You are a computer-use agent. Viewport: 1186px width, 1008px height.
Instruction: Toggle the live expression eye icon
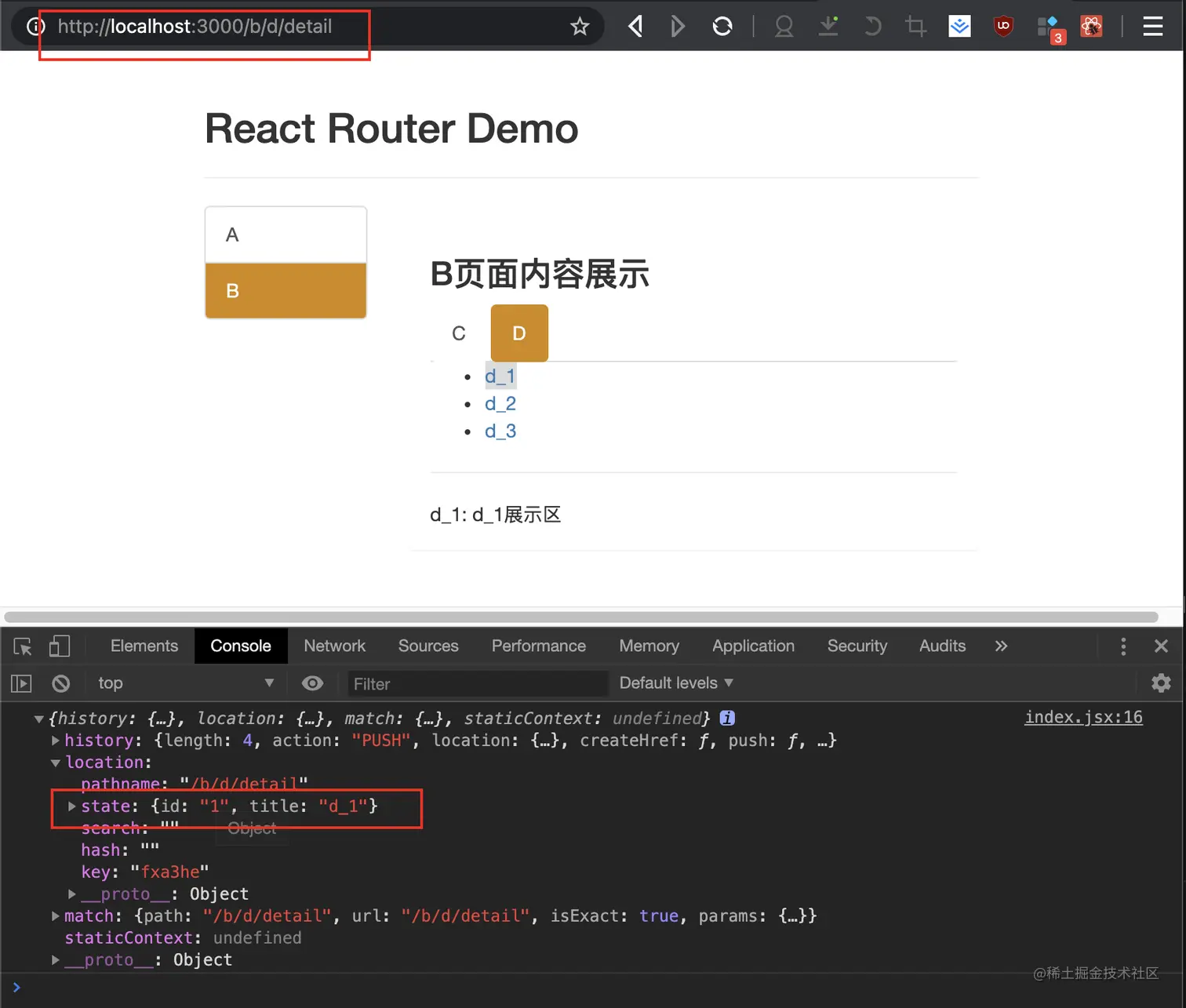point(312,683)
